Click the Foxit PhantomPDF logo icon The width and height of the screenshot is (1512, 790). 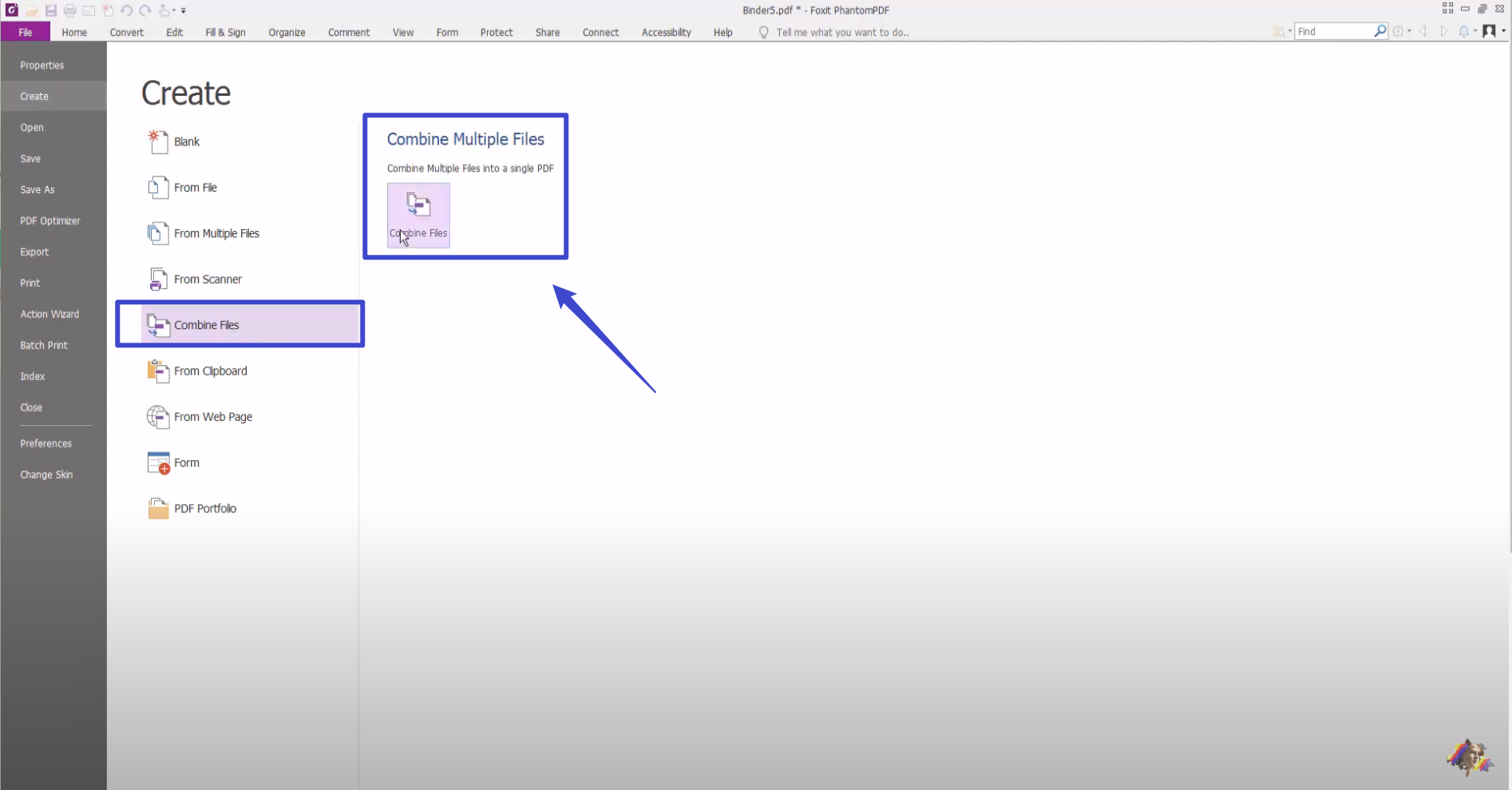12,10
